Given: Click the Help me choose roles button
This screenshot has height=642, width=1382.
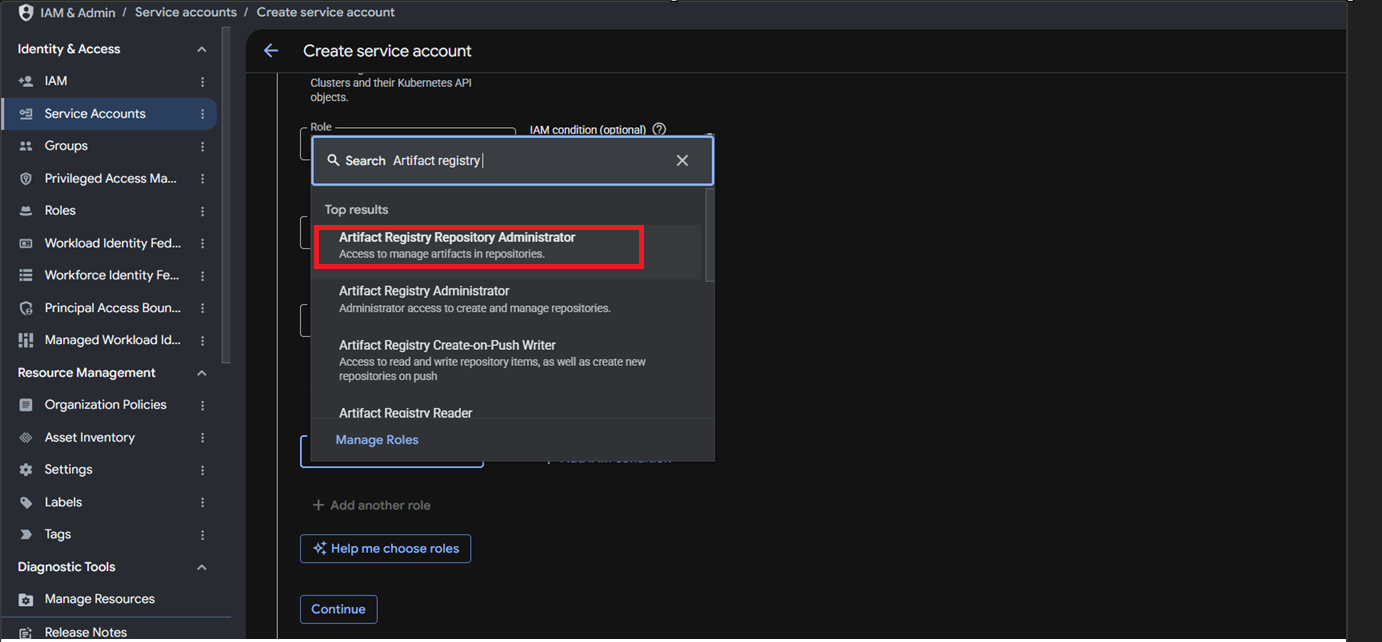Looking at the screenshot, I should coord(385,548).
